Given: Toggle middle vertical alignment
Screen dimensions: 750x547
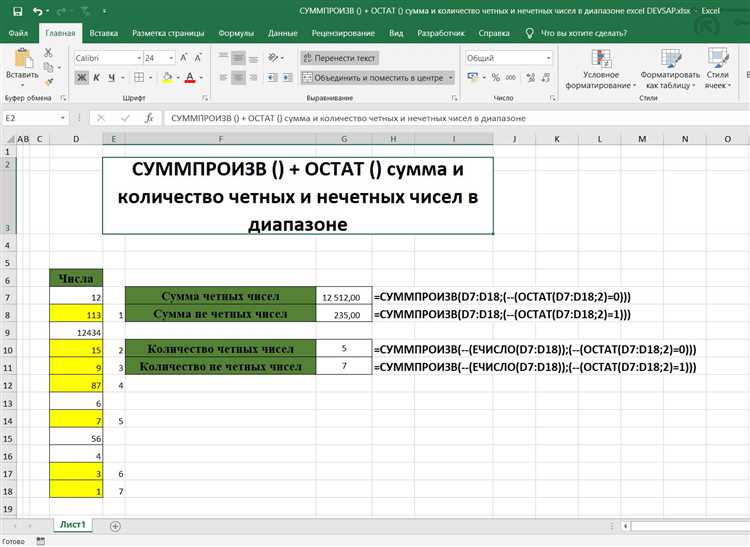Looking at the screenshot, I should [238, 58].
